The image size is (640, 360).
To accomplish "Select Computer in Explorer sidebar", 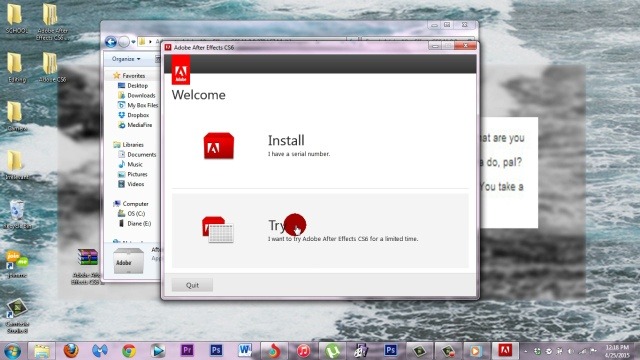I will pos(136,204).
